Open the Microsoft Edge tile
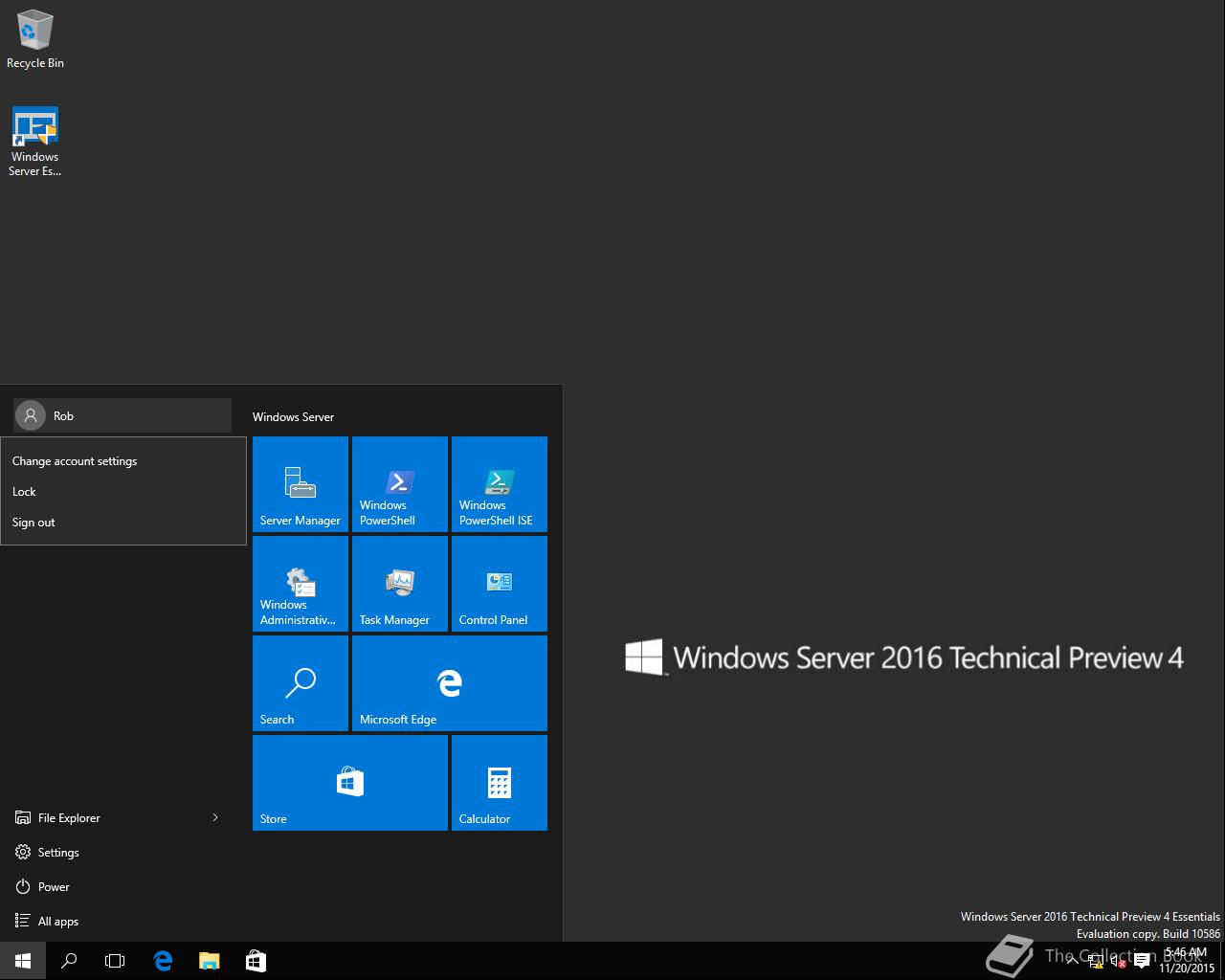 click(x=450, y=683)
